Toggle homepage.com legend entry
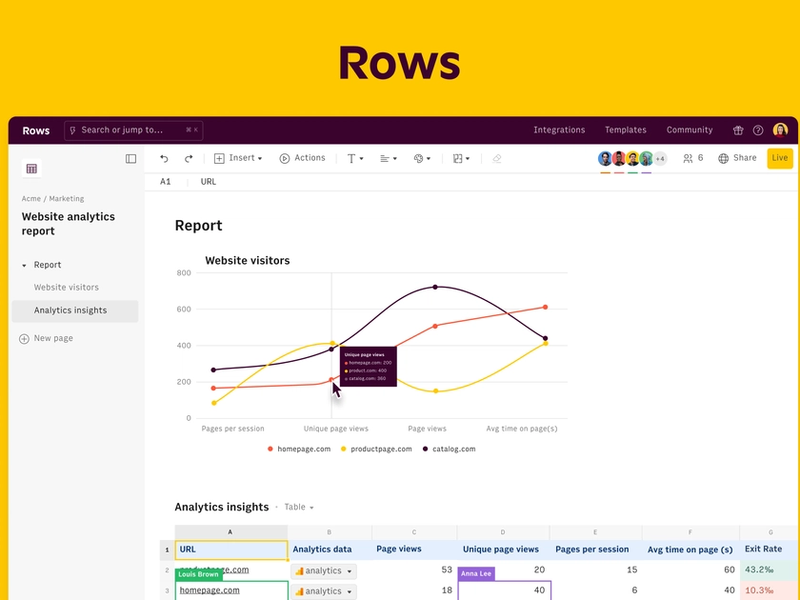This screenshot has height=600, width=800. point(299,449)
